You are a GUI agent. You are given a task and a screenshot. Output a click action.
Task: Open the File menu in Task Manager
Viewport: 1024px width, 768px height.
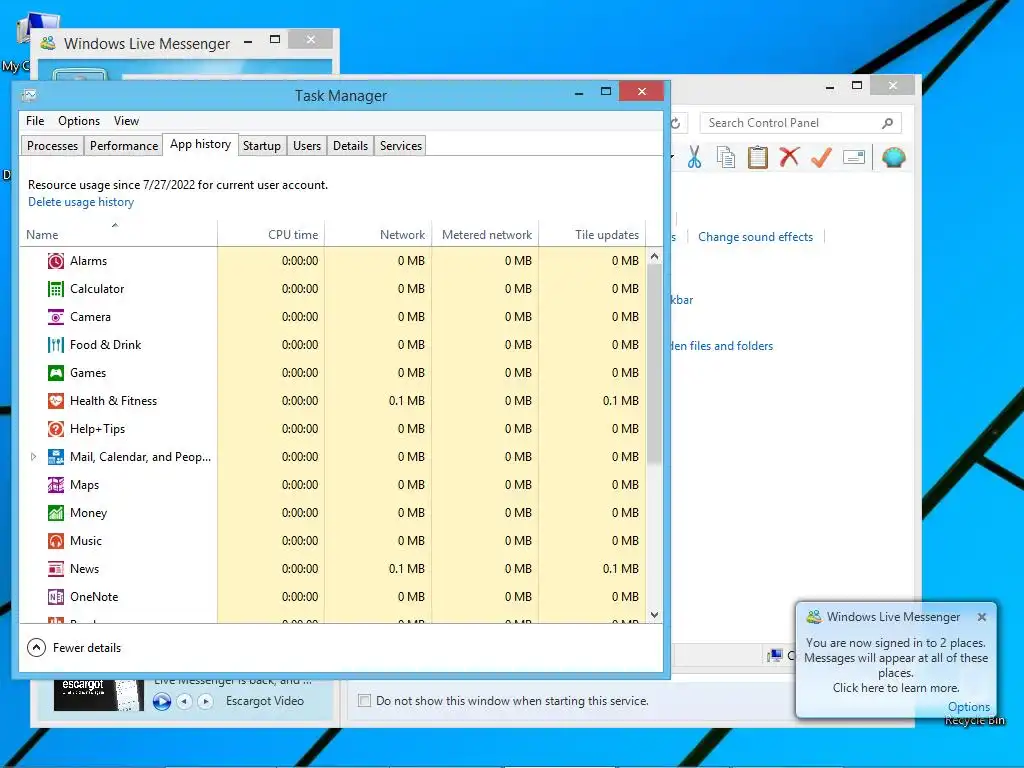coord(35,121)
